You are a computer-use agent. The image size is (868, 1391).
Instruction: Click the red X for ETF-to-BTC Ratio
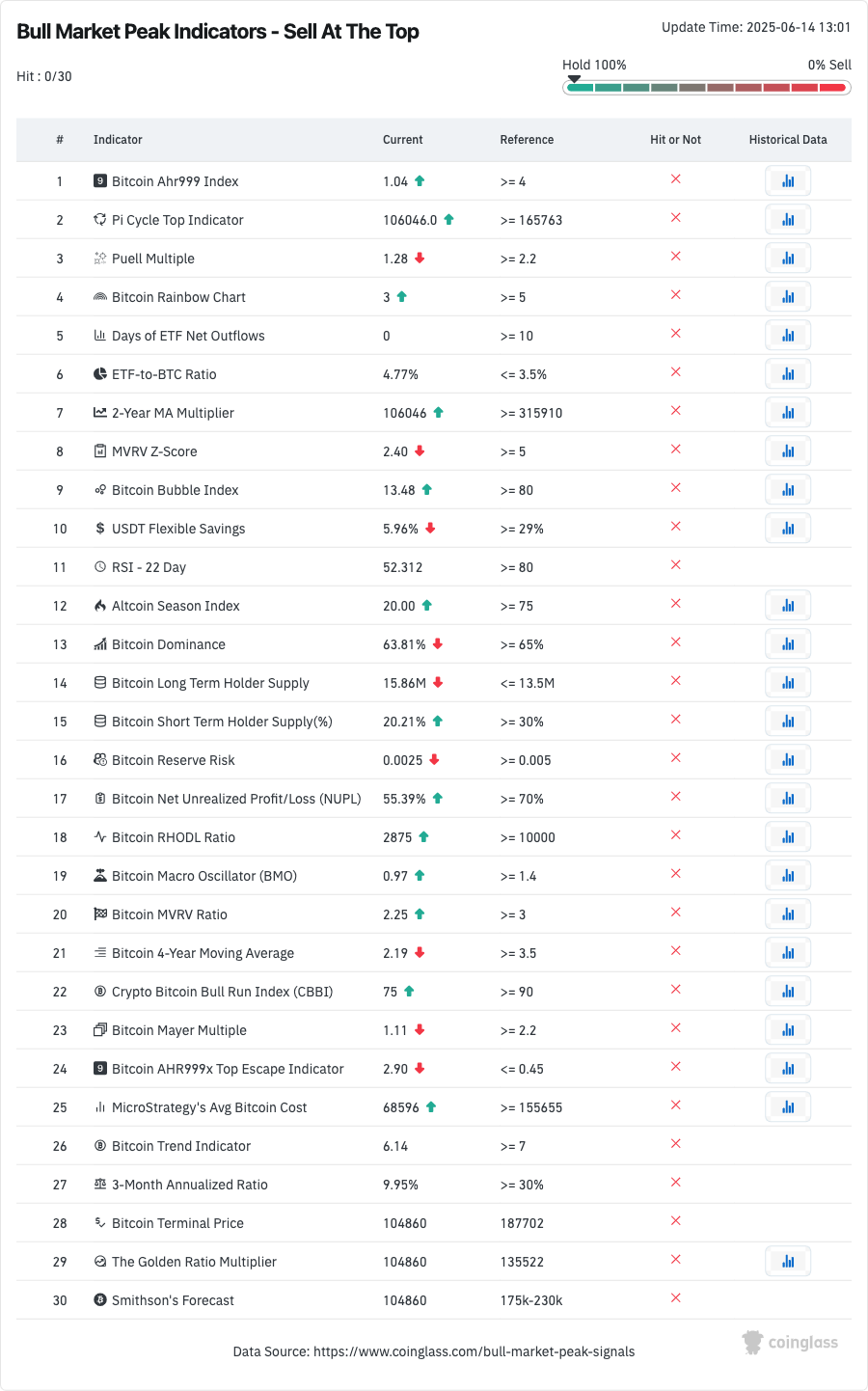(x=676, y=372)
